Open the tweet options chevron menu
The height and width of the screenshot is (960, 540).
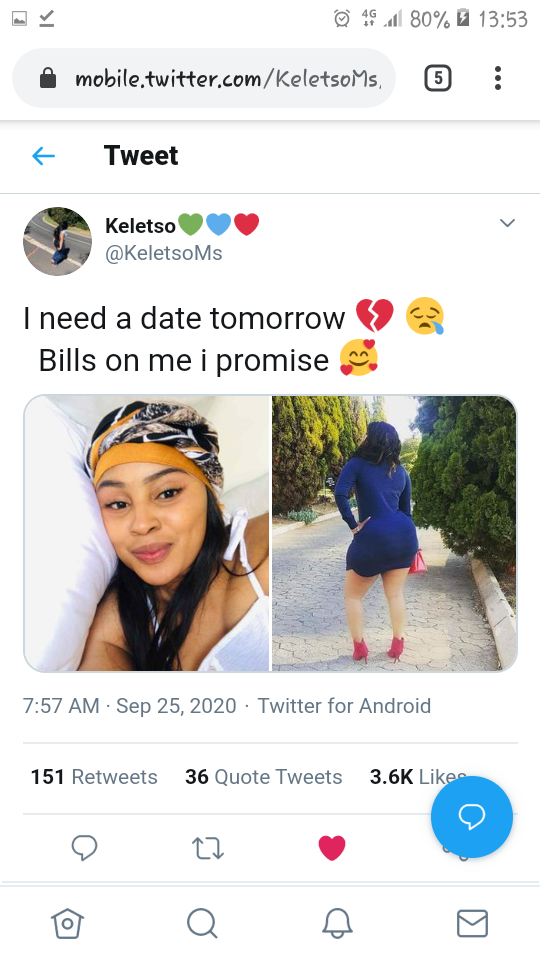click(507, 223)
